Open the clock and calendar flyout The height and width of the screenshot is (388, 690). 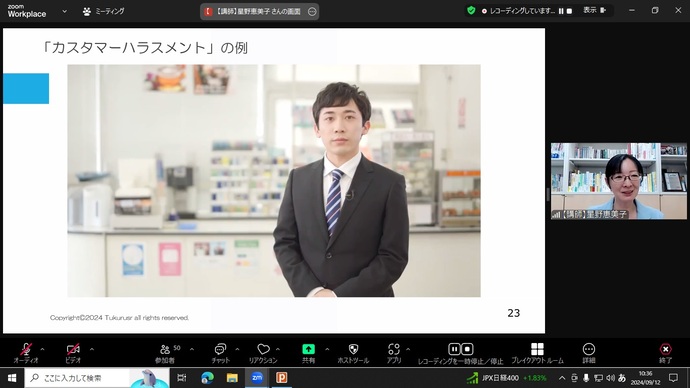tap(646, 378)
